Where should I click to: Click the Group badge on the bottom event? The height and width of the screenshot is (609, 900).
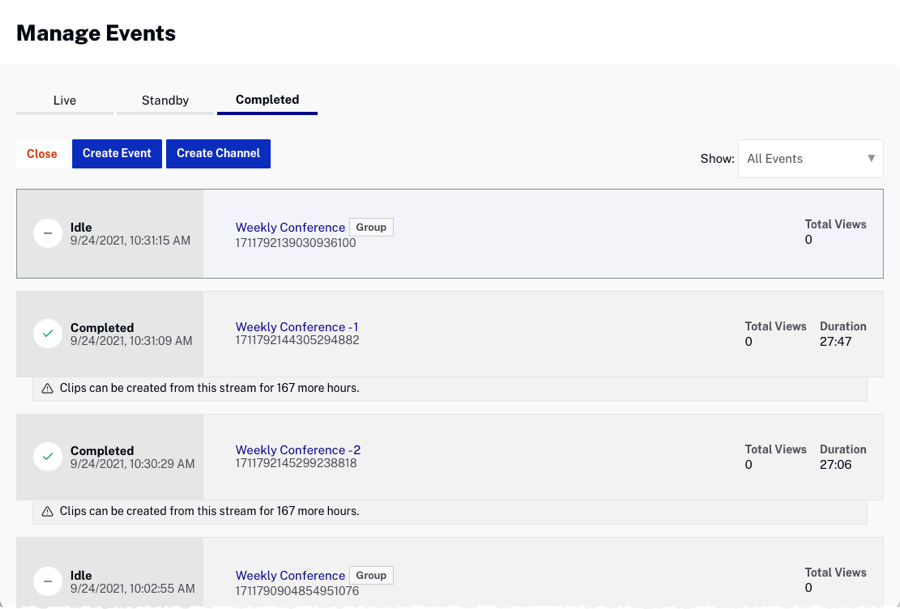[371, 575]
